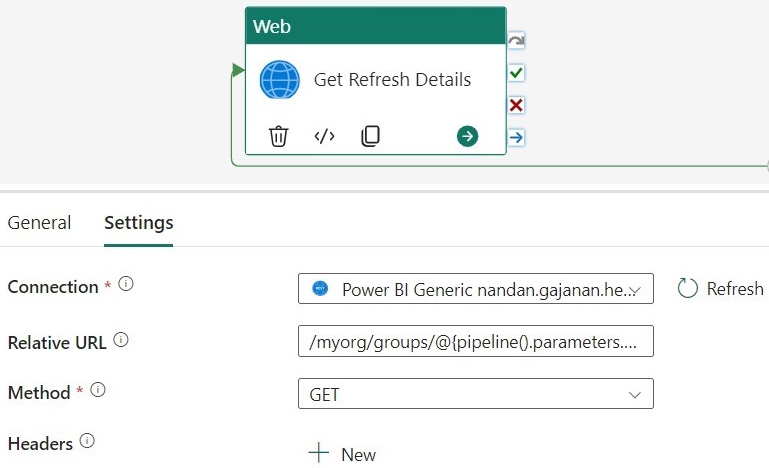The height and width of the screenshot is (468, 769).
Task: Click the Connection info icon
Action: point(126,284)
